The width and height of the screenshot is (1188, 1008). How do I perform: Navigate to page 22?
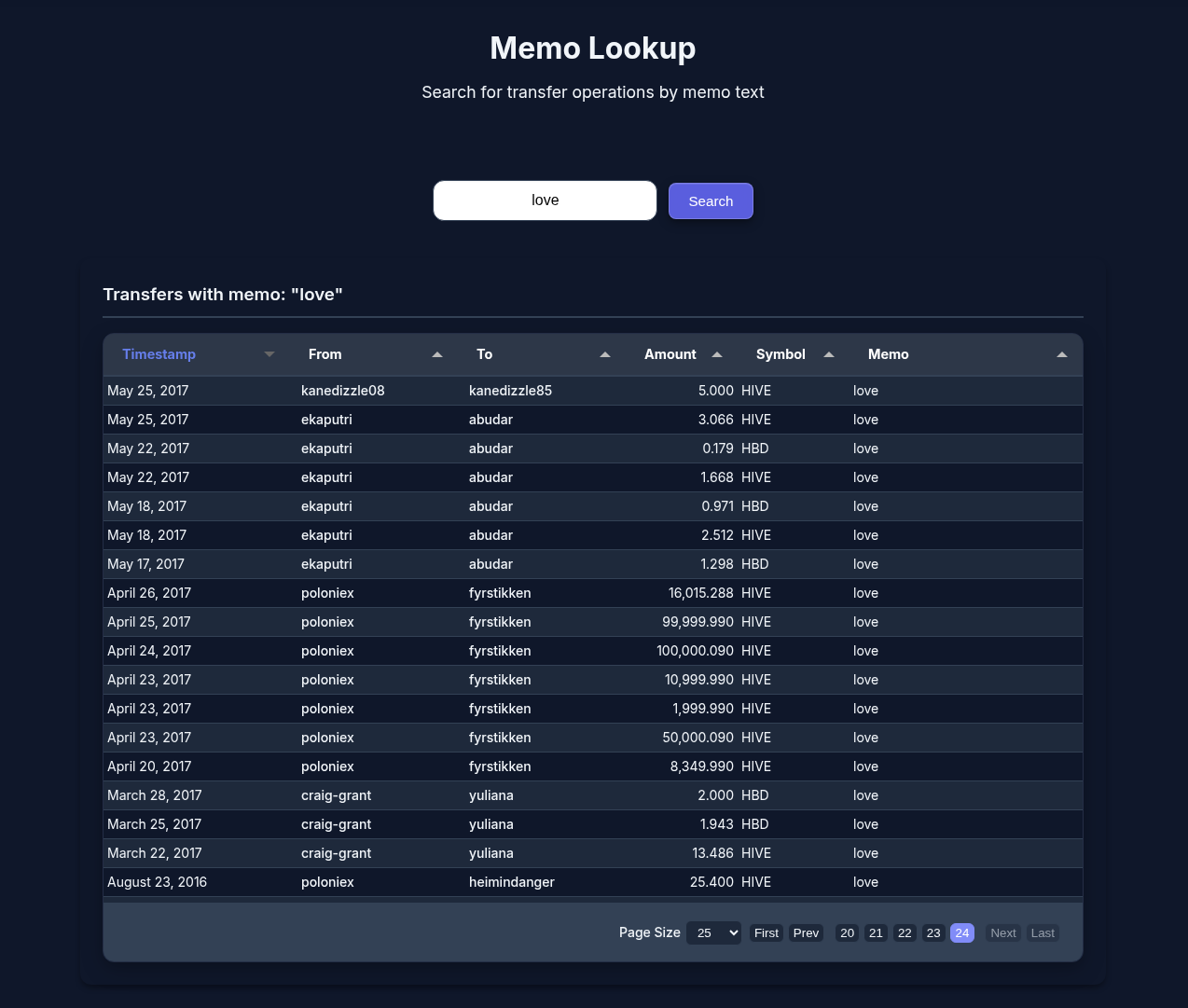pos(905,932)
